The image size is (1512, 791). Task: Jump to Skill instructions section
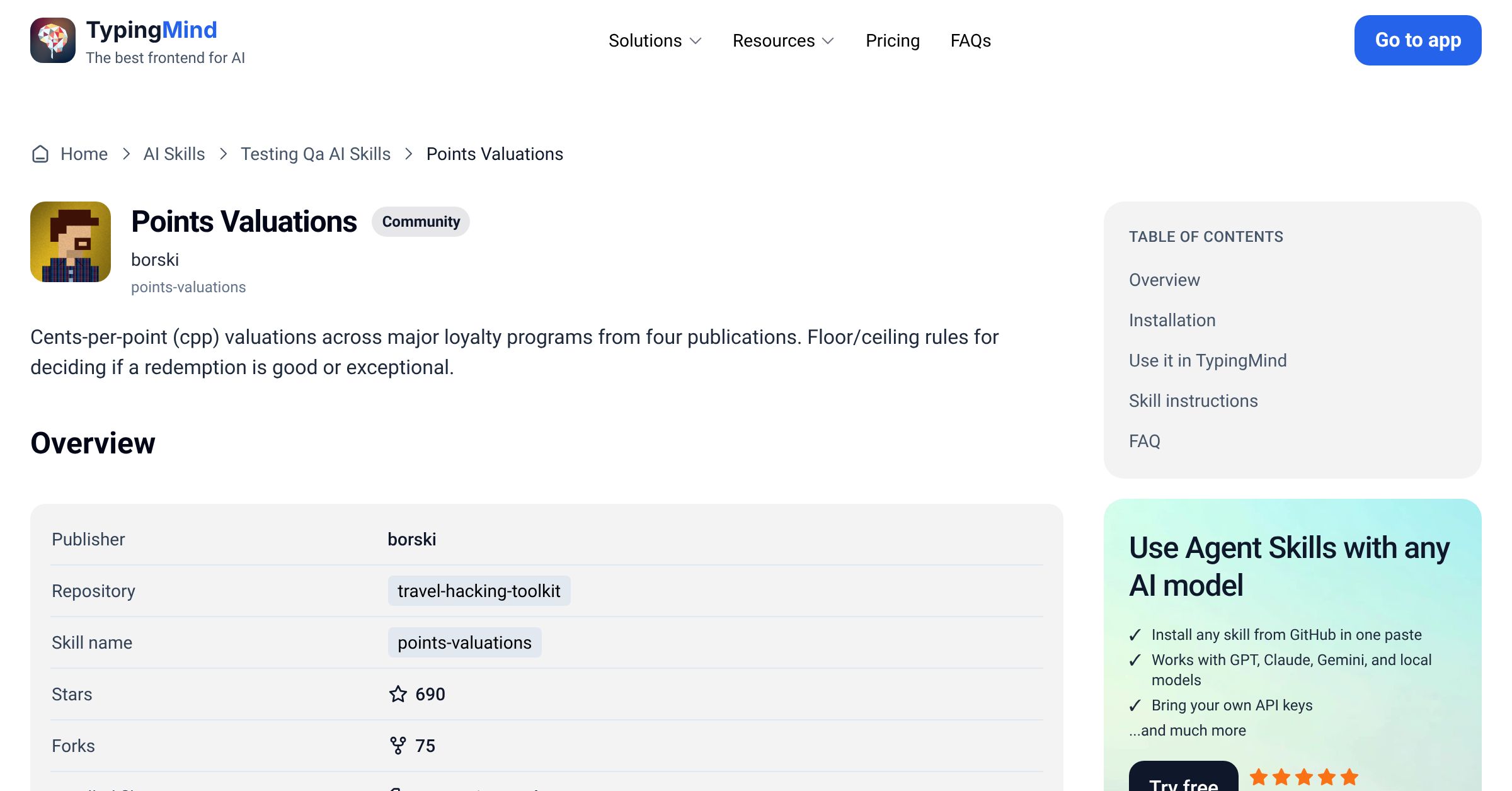pyautogui.click(x=1193, y=401)
